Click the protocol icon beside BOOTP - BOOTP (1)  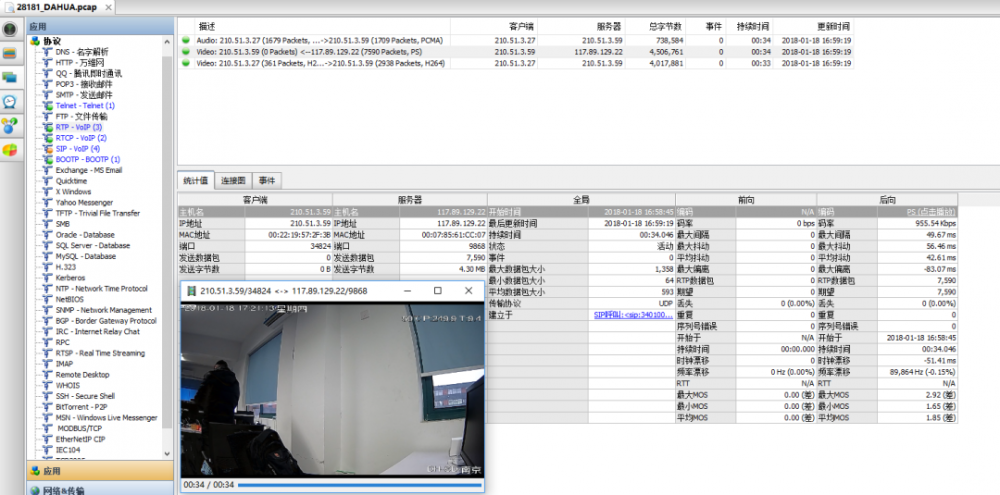[48, 159]
